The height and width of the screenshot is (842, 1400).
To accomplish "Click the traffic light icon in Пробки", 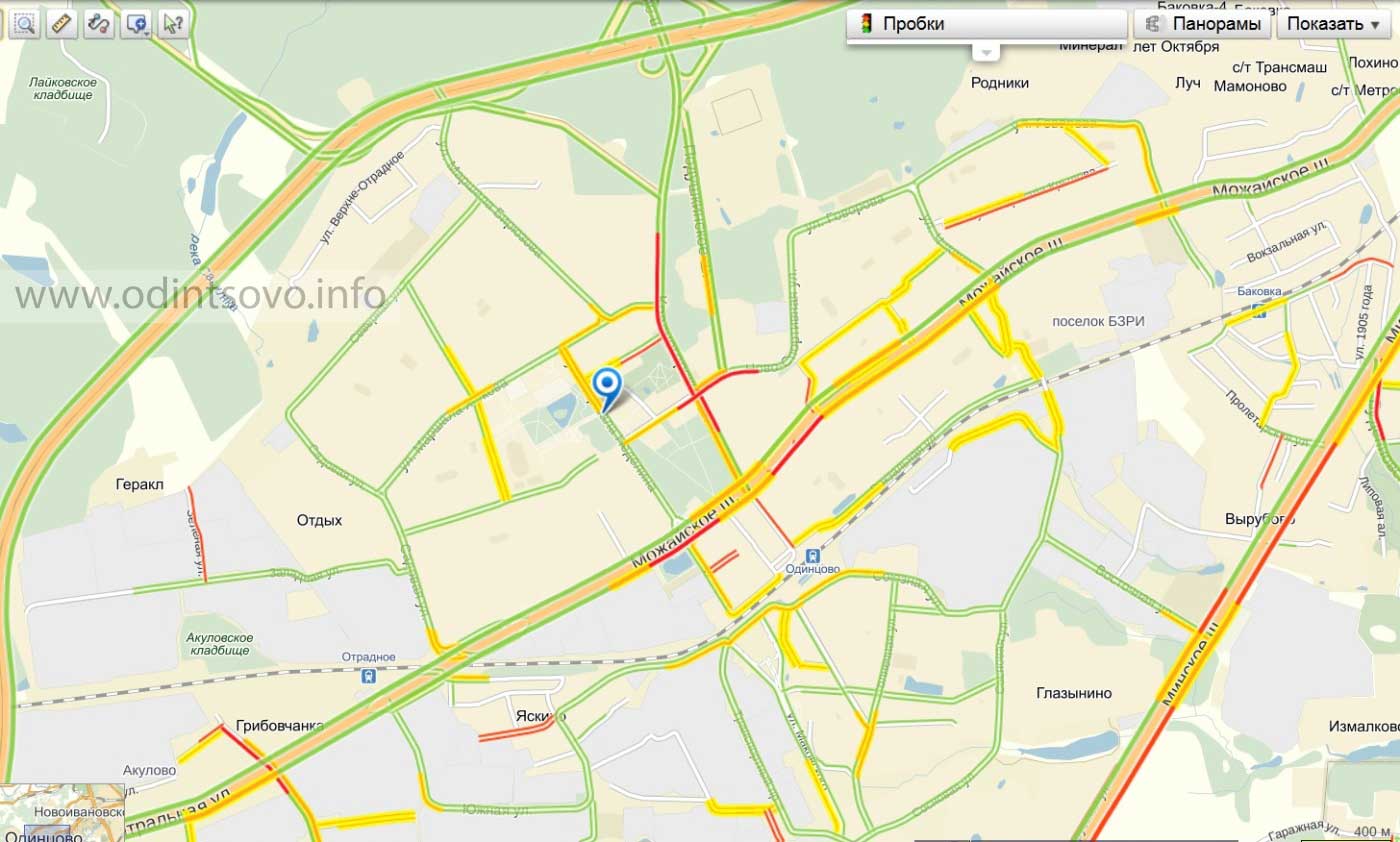I will coord(866,24).
